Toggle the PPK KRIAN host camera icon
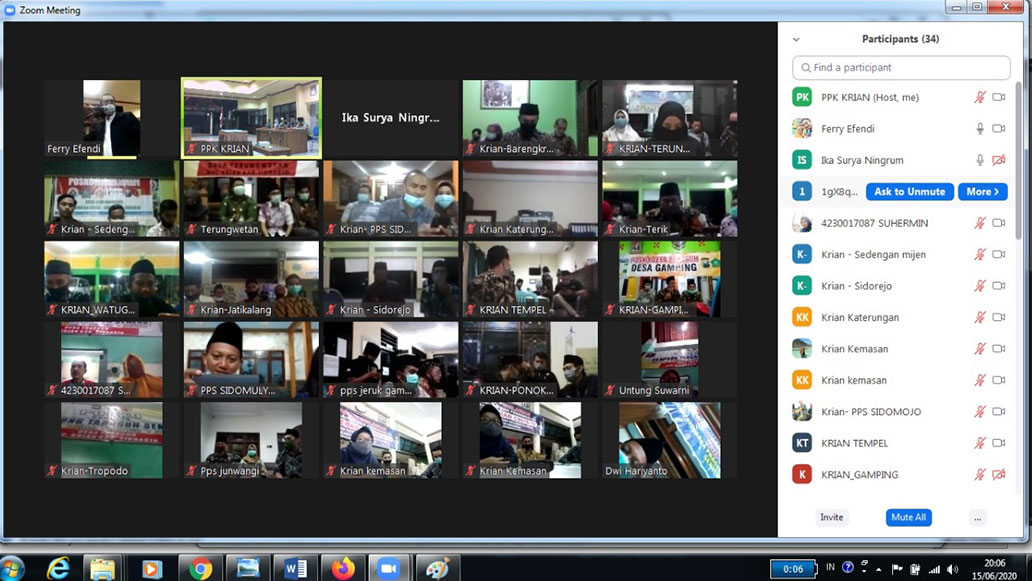Image resolution: width=1032 pixels, height=581 pixels. [x=998, y=97]
